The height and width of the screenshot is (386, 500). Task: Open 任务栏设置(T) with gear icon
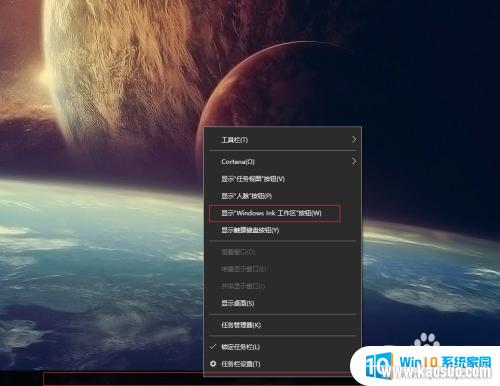283,364
